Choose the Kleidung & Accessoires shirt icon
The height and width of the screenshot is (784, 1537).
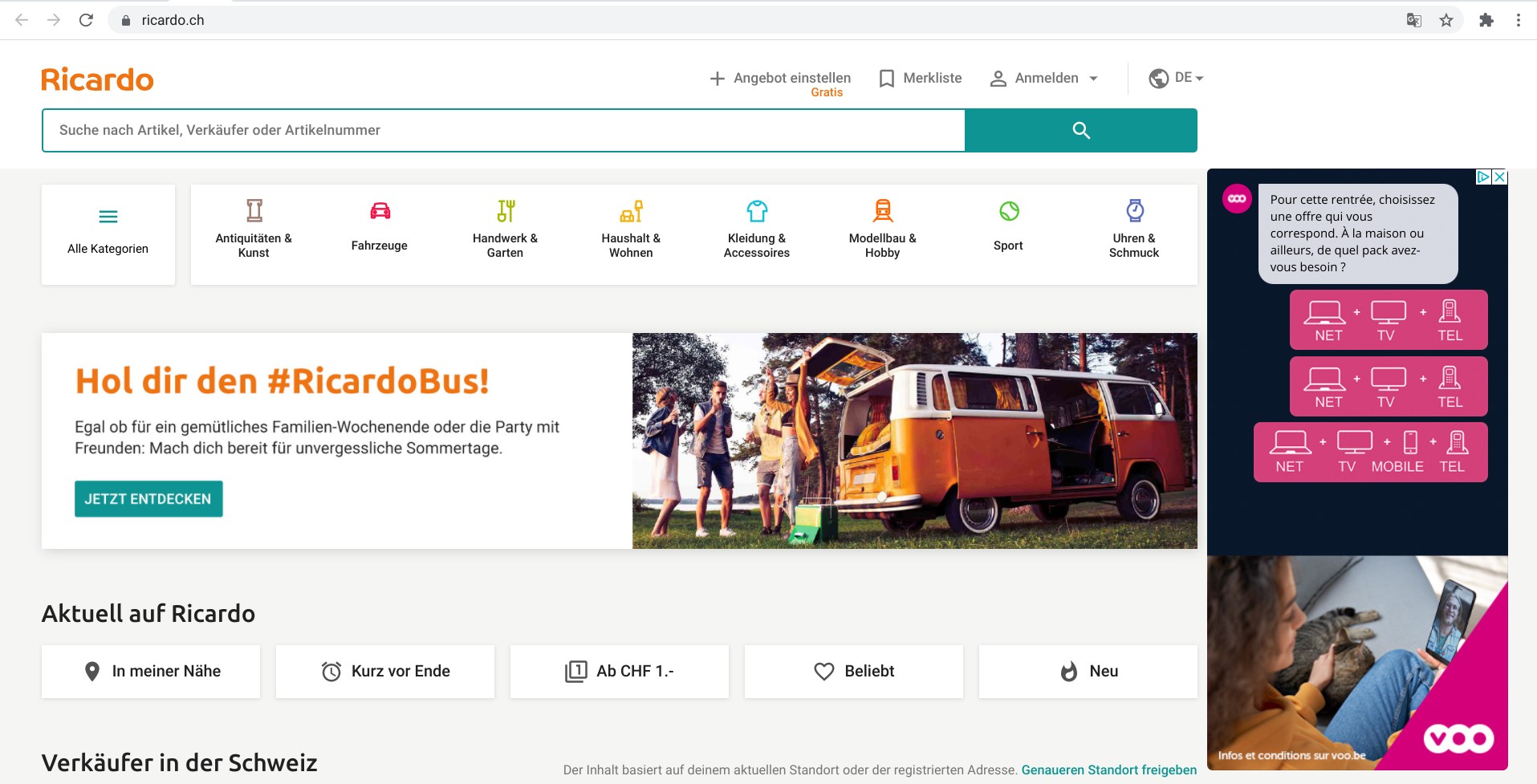(x=757, y=211)
